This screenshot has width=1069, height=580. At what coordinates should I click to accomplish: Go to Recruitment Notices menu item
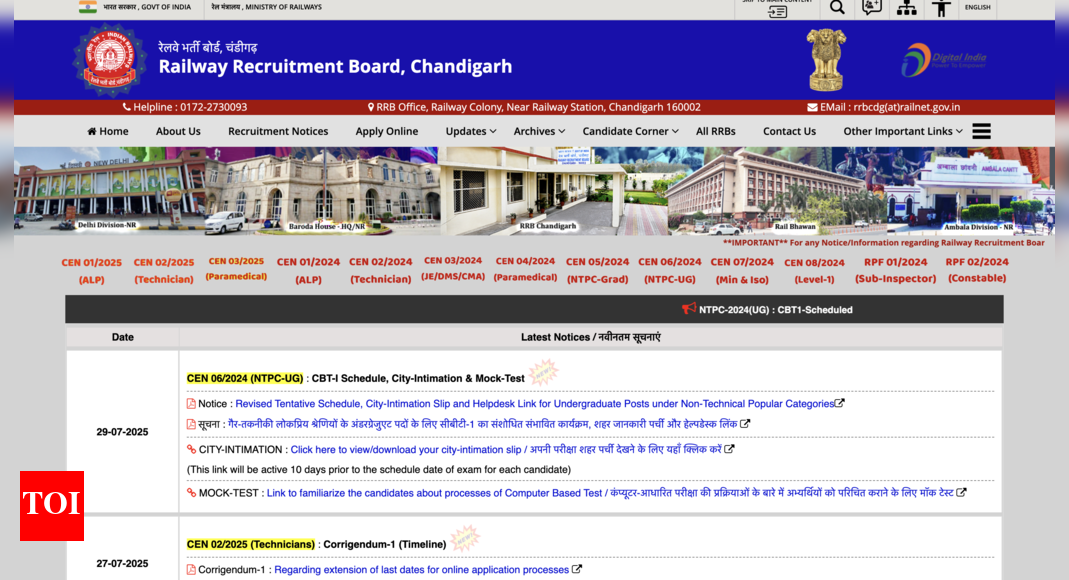tap(278, 131)
